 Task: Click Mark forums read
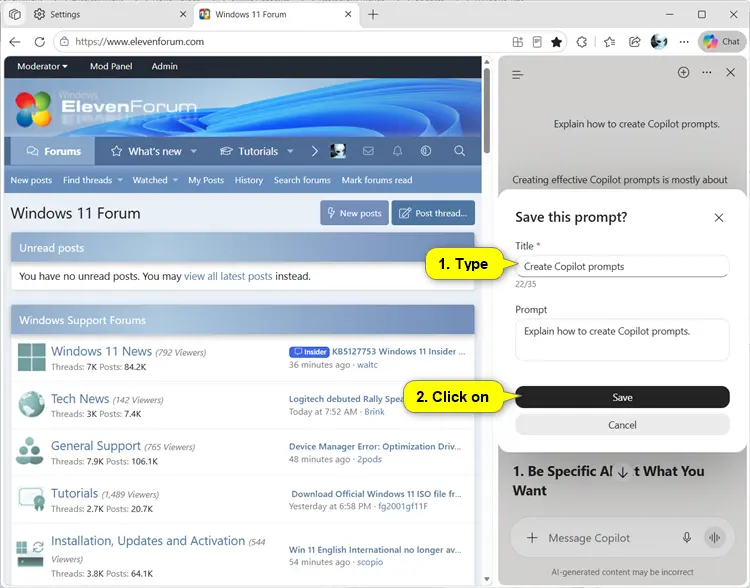(x=377, y=180)
